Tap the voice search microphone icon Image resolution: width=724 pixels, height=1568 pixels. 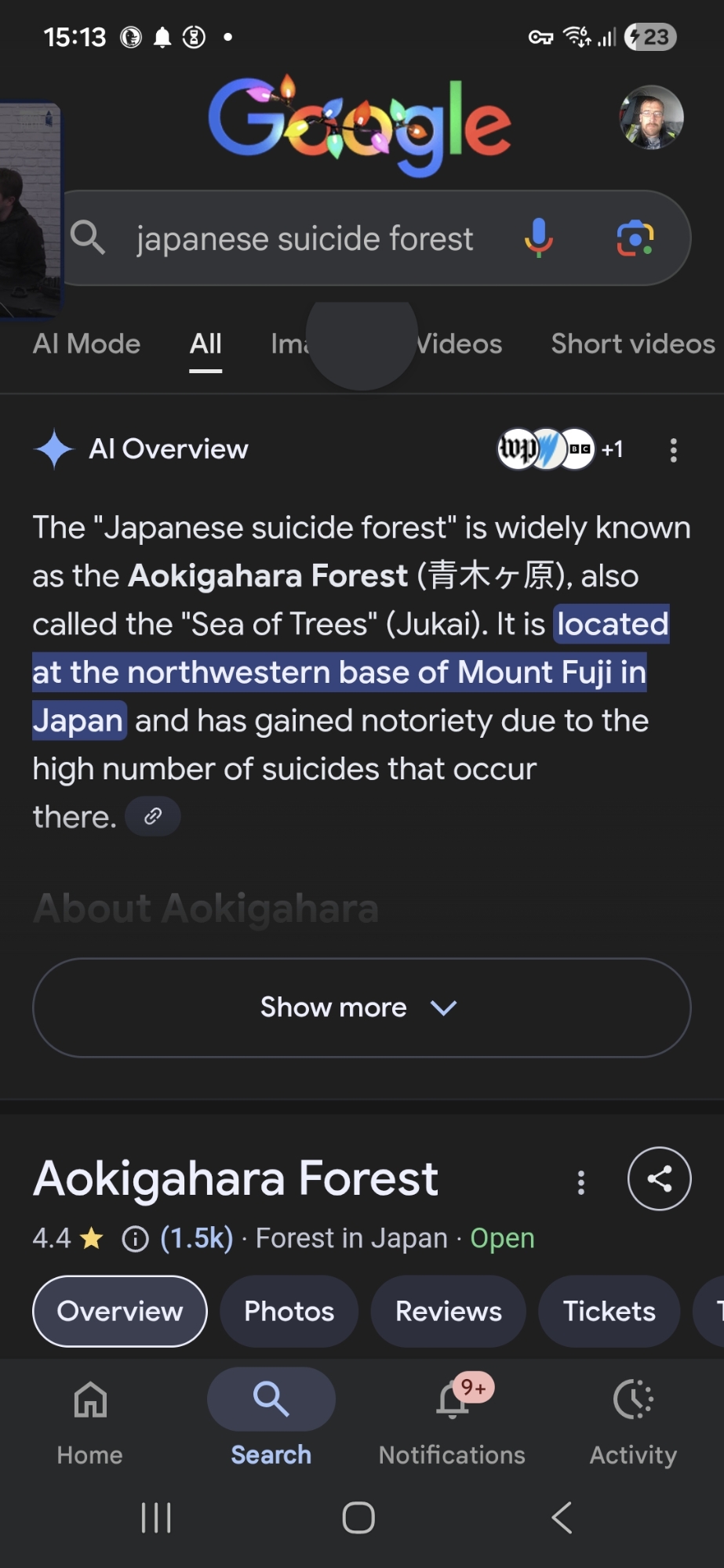point(538,238)
